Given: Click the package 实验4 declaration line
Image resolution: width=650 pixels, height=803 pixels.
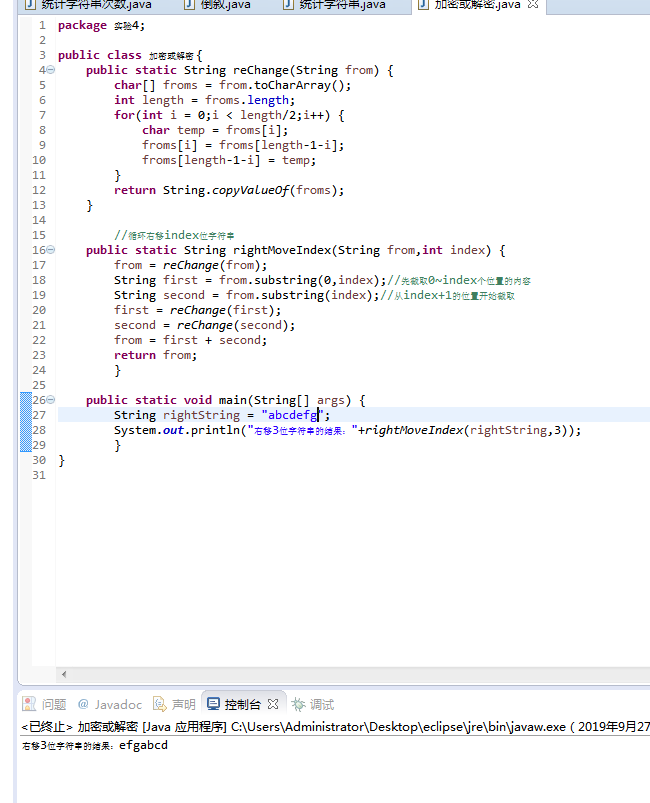Looking at the screenshot, I should coord(101,25).
